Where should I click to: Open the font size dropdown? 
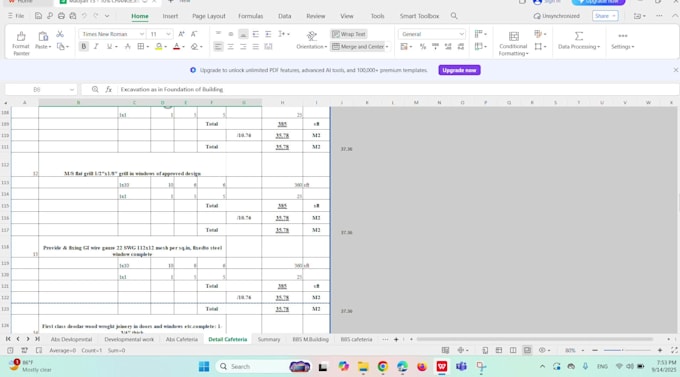point(168,34)
